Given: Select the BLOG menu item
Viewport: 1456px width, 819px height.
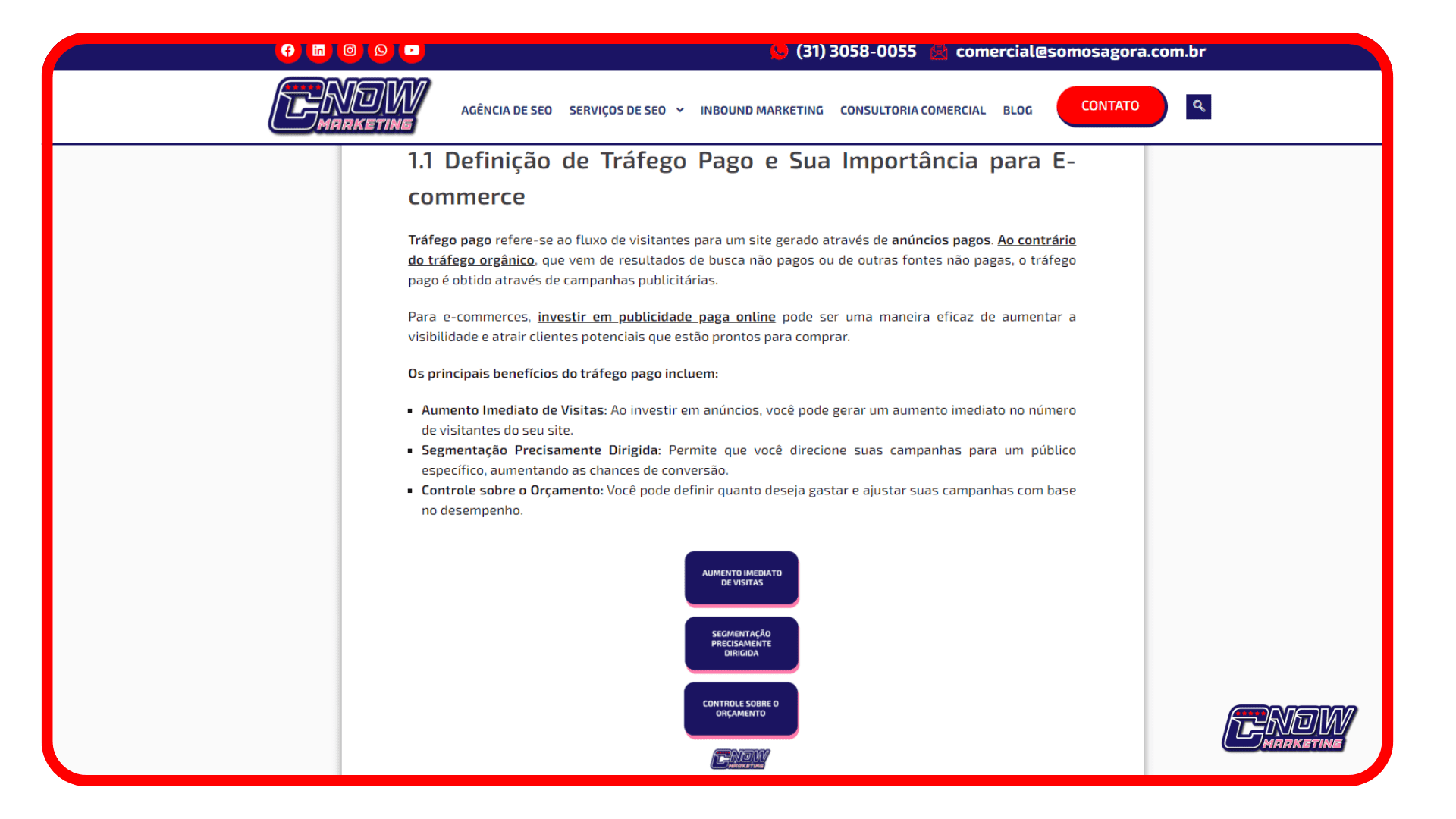Looking at the screenshot, I should 1018,110.
